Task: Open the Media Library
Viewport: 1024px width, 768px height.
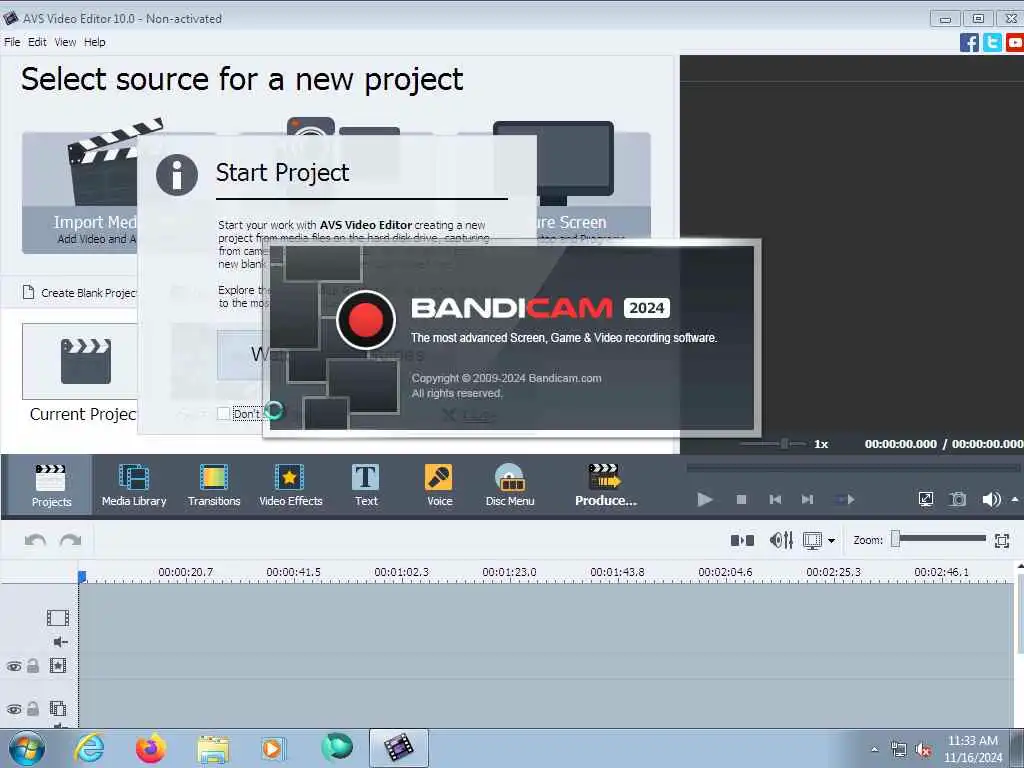Action: pyautogui.click(x=134, y=486)
